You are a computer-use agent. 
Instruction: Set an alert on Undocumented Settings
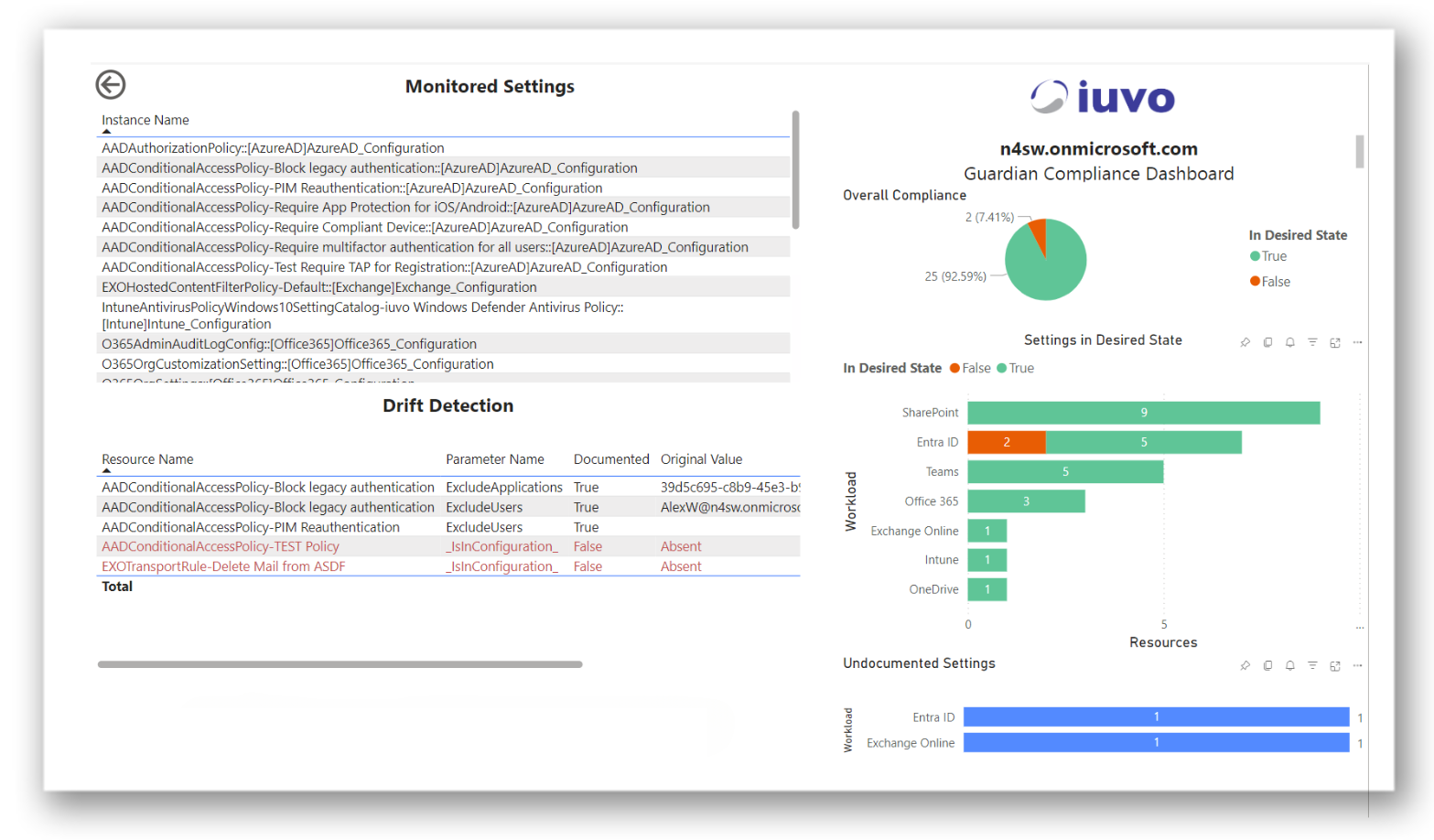(x=1289, y=665)
